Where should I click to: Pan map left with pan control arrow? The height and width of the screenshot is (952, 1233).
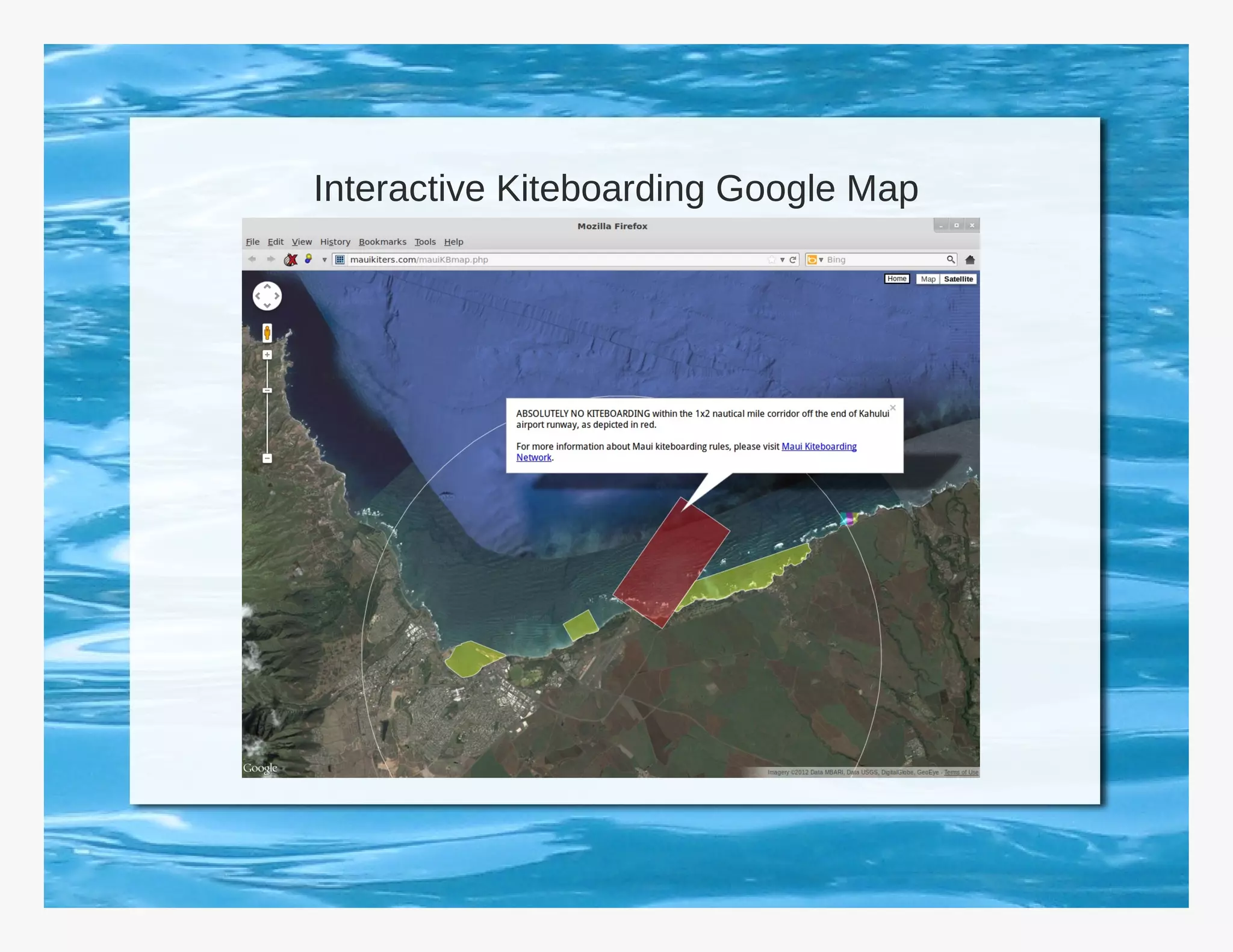point(258,296)
